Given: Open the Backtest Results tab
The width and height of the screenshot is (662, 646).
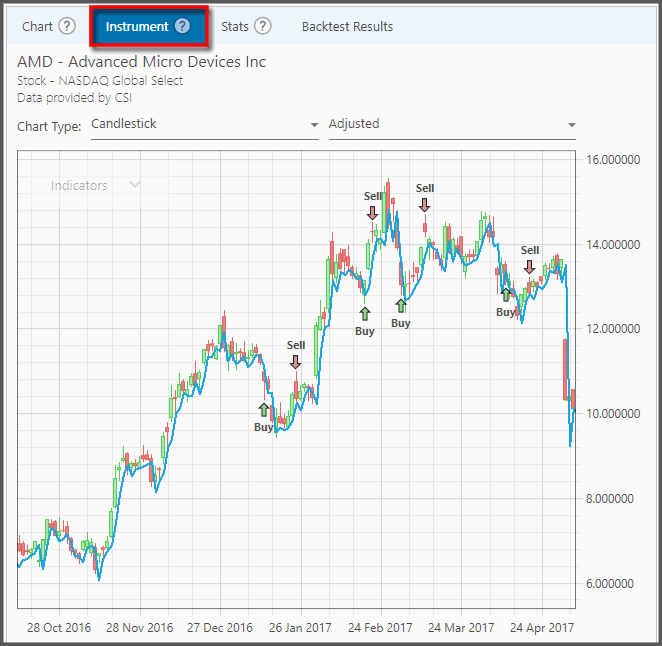Looking at the screenshot, I should (x=347, y=27).
